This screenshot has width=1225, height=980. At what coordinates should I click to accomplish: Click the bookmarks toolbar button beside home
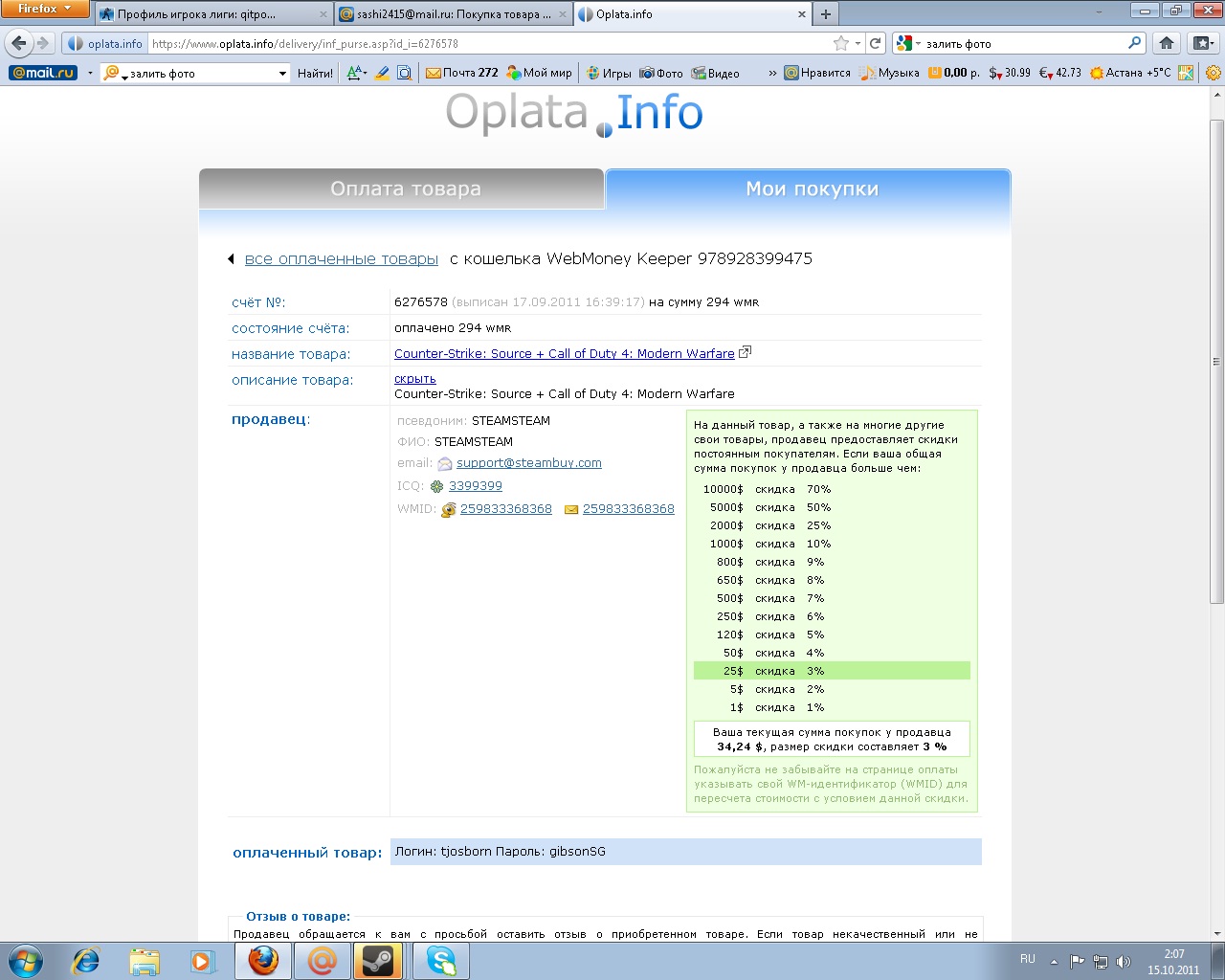pos(1202,43)
